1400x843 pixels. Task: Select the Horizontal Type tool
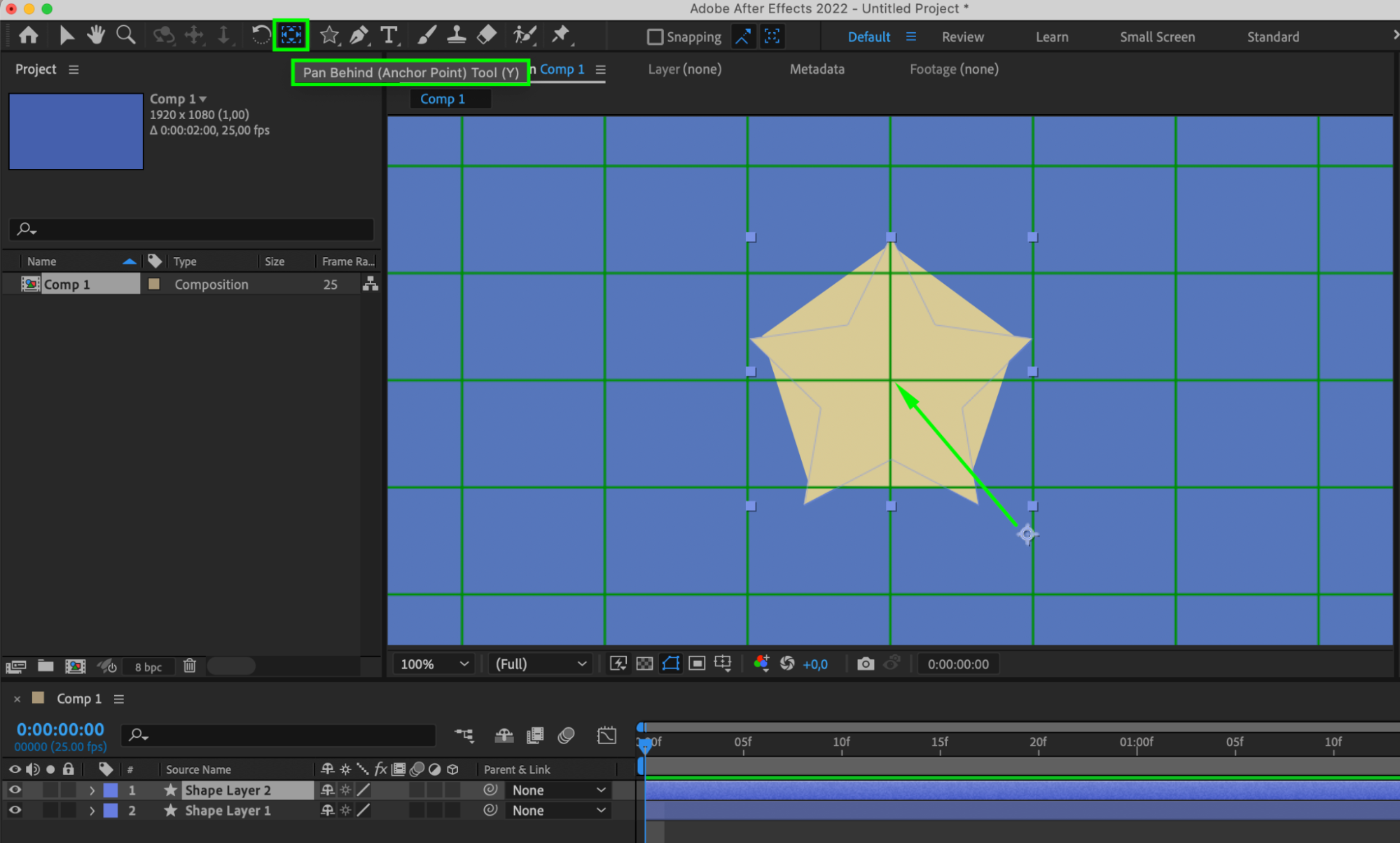389,35
